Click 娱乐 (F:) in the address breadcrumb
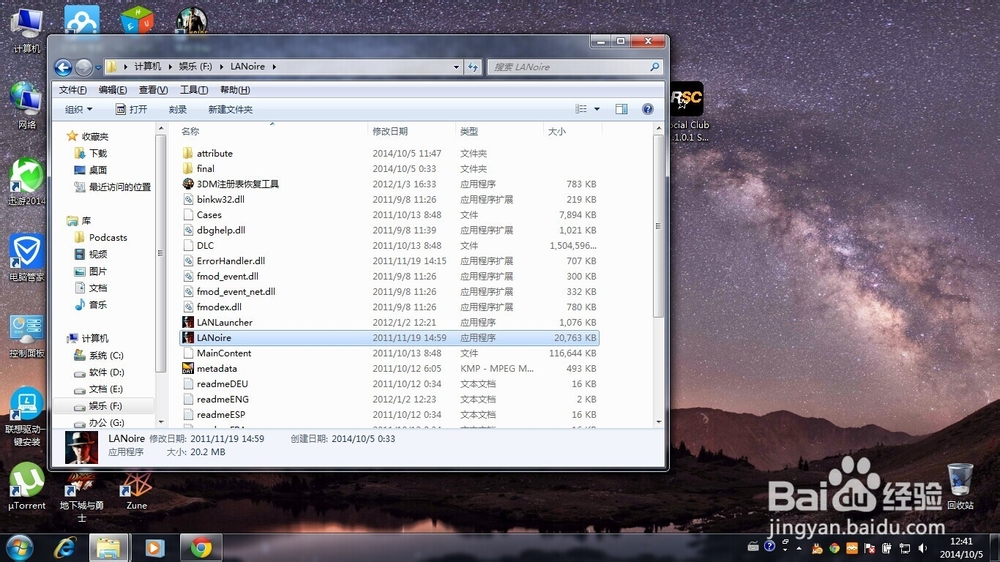 click(x=195, y=66)
